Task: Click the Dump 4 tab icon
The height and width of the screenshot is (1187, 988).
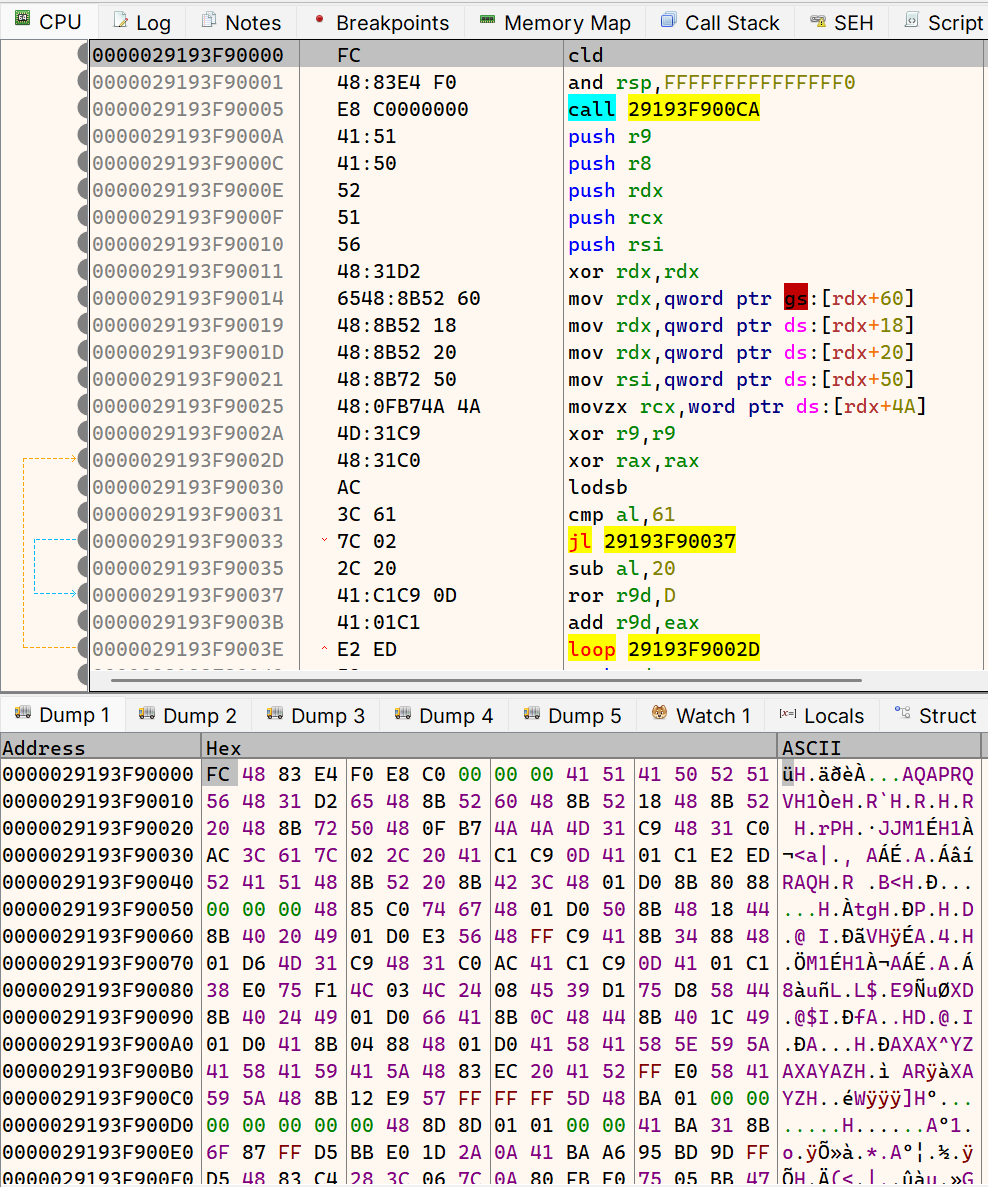Action: click(403, 713)
